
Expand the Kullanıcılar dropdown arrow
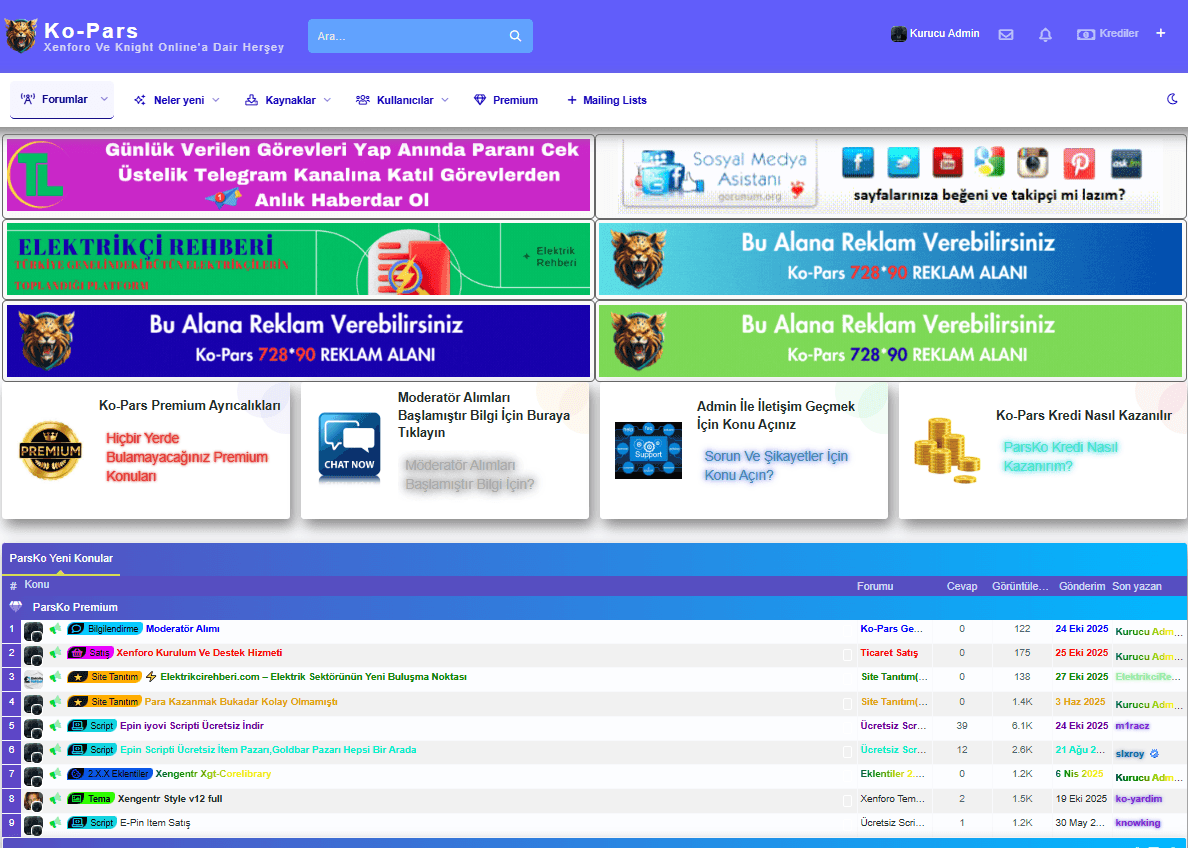click(445, 100)
